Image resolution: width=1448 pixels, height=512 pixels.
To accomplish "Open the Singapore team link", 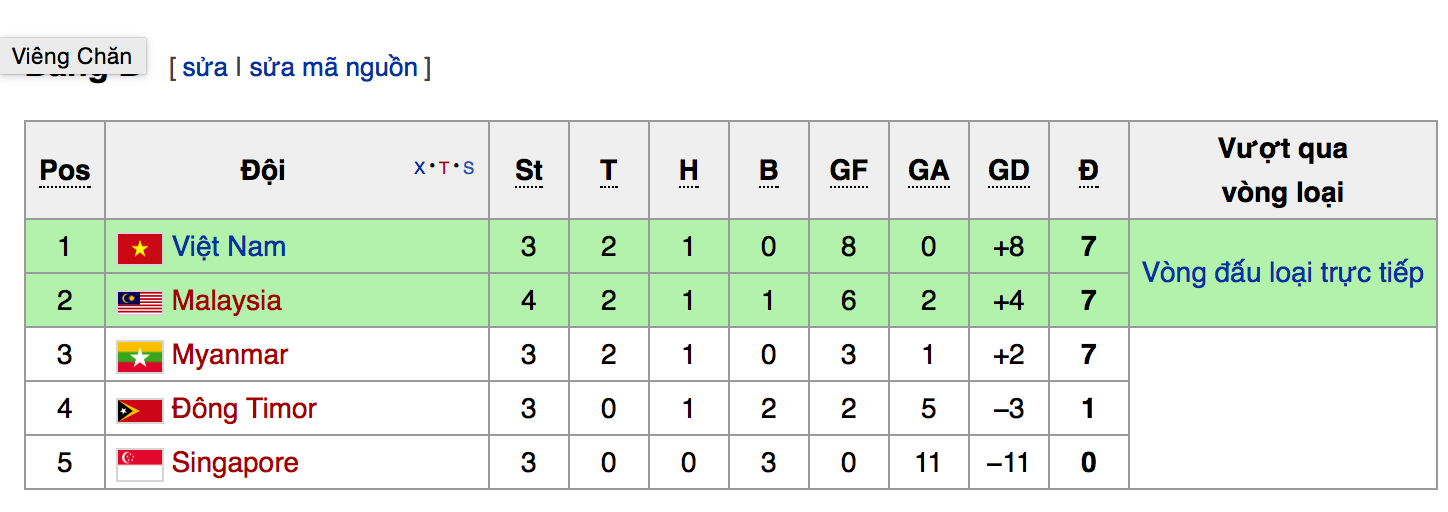I will tap(235, 463).
